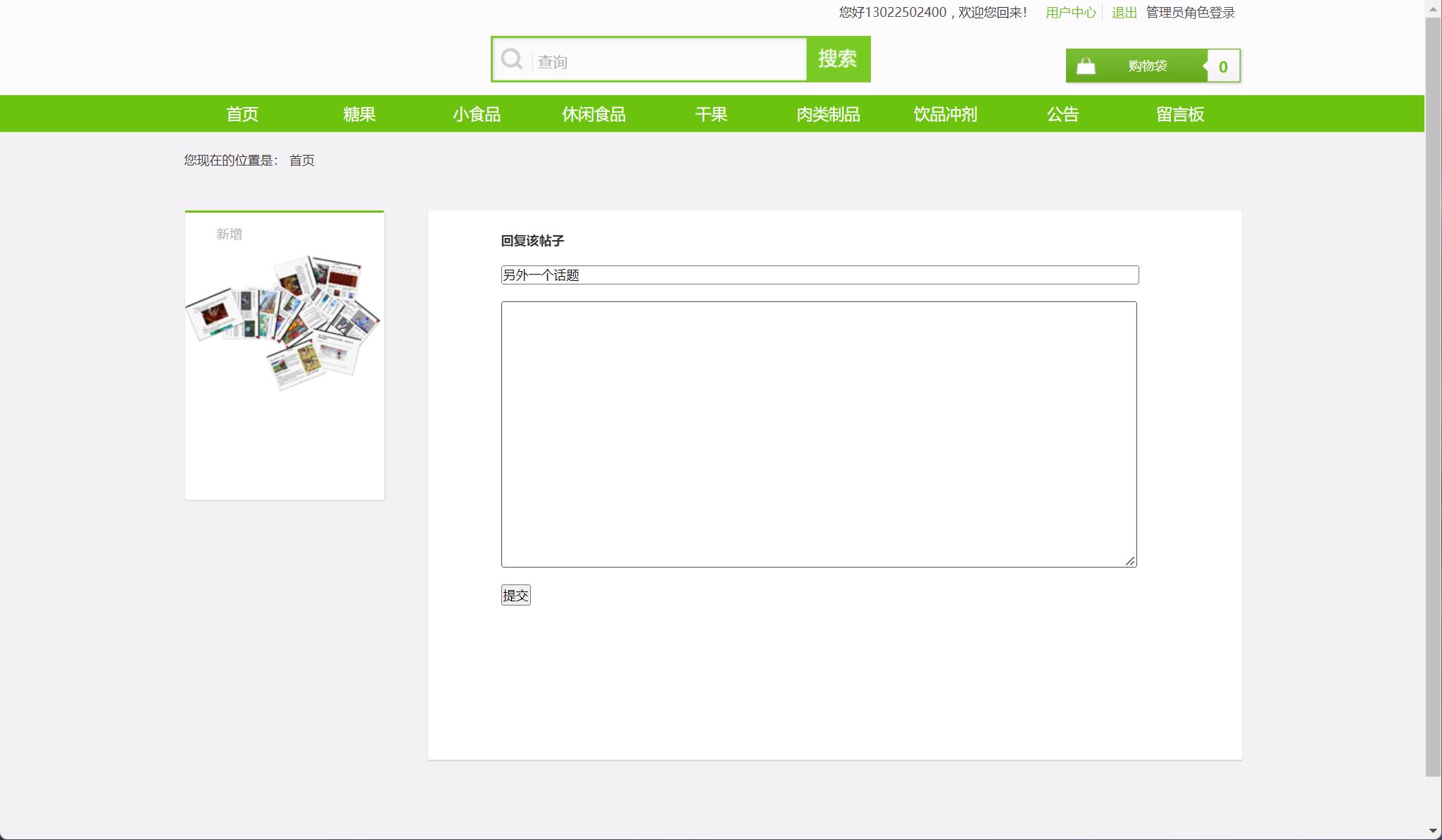Image resolution: width=1442 pixels, height=840 pixels.
Task: Open the 留言板 message board
Action: click(x=1180, y=114)
